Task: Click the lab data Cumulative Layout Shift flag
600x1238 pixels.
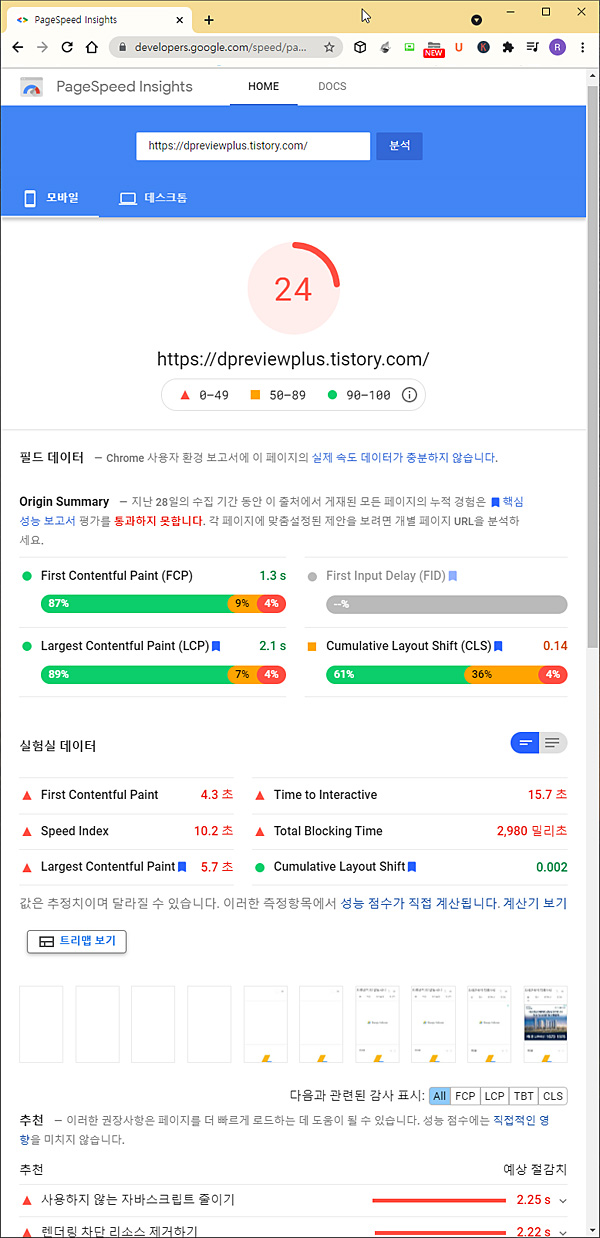Action: 412,866
